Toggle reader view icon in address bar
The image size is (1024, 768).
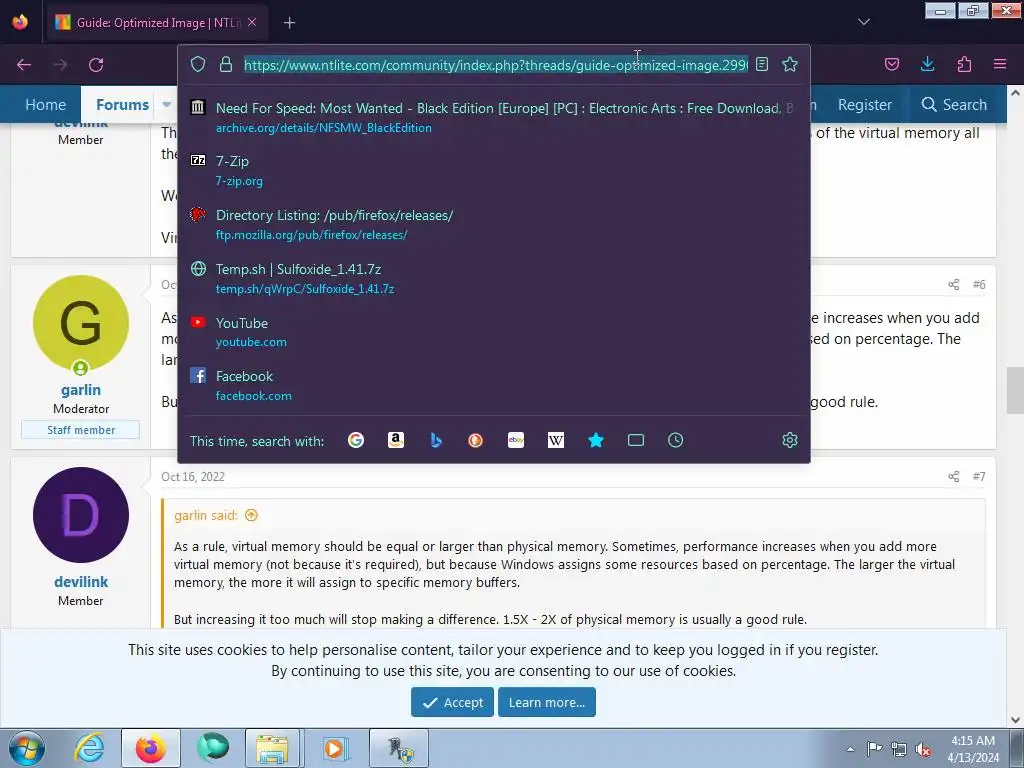pyautogui.click(x=761, y=64)
